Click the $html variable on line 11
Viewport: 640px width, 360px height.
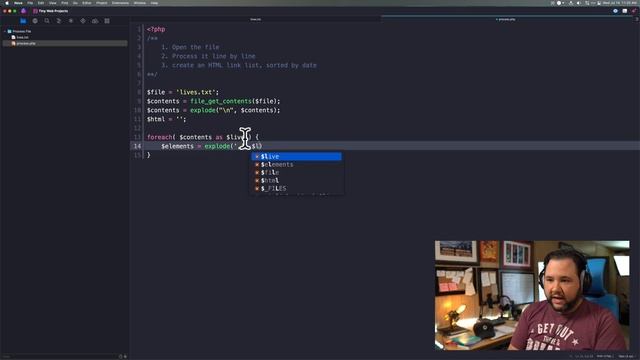156,119
